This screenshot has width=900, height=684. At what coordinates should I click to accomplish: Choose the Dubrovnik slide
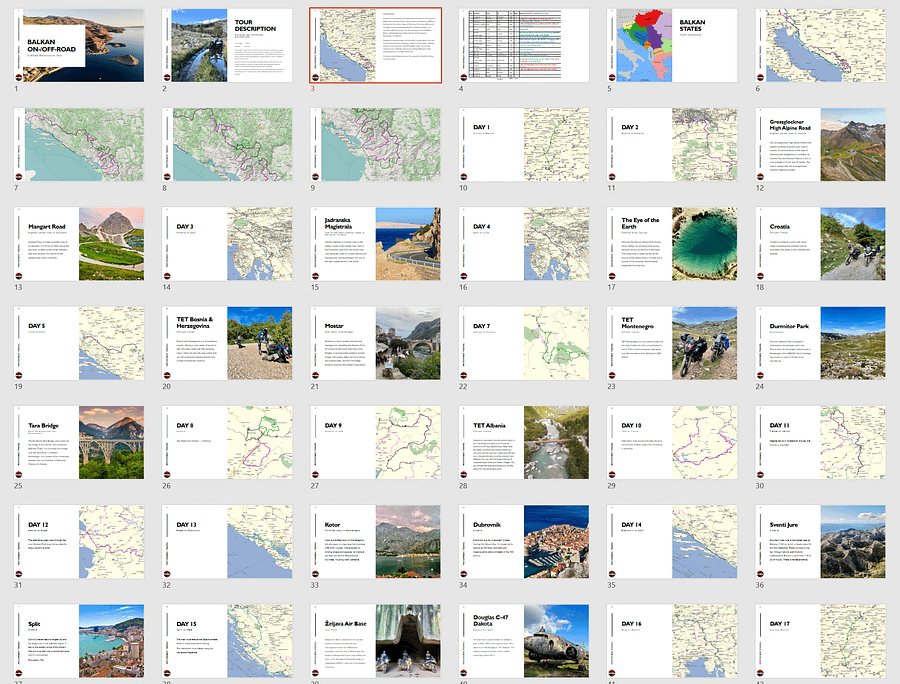point(524,542)
